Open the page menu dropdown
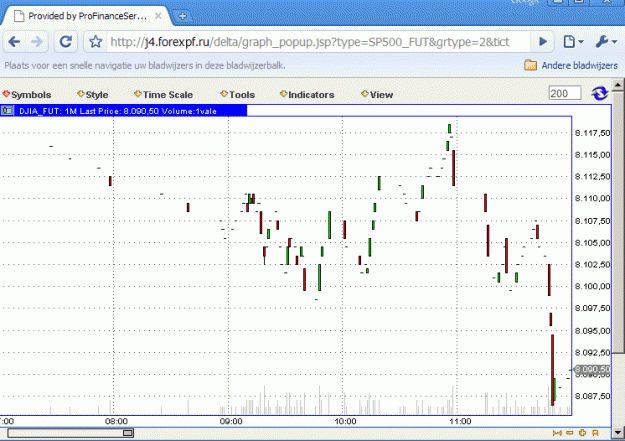 pyautogui.click(x=574, y=41)
